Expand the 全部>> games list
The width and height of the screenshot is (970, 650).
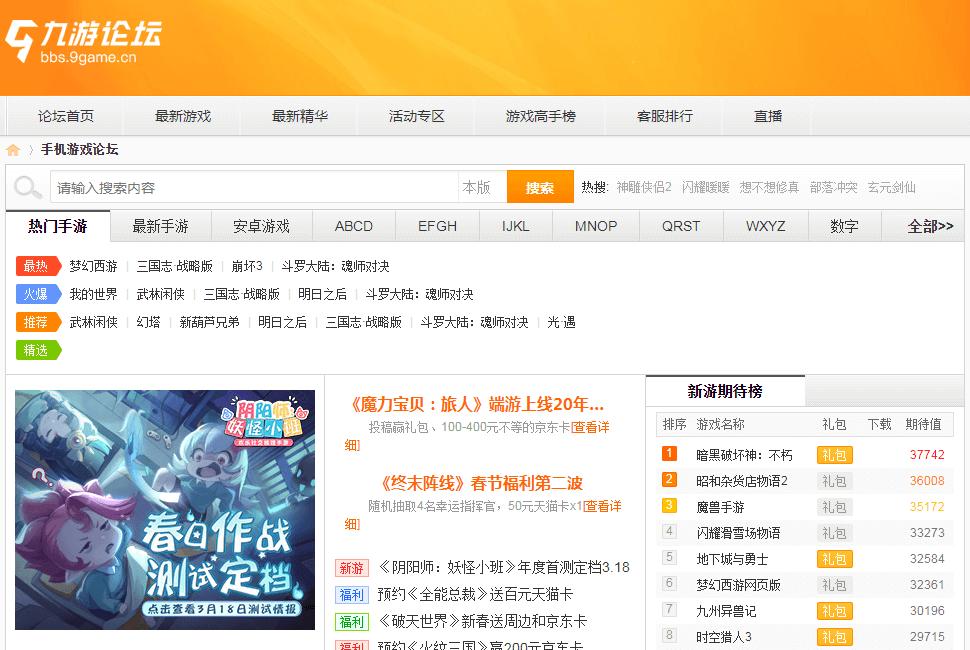pos(930,226)
